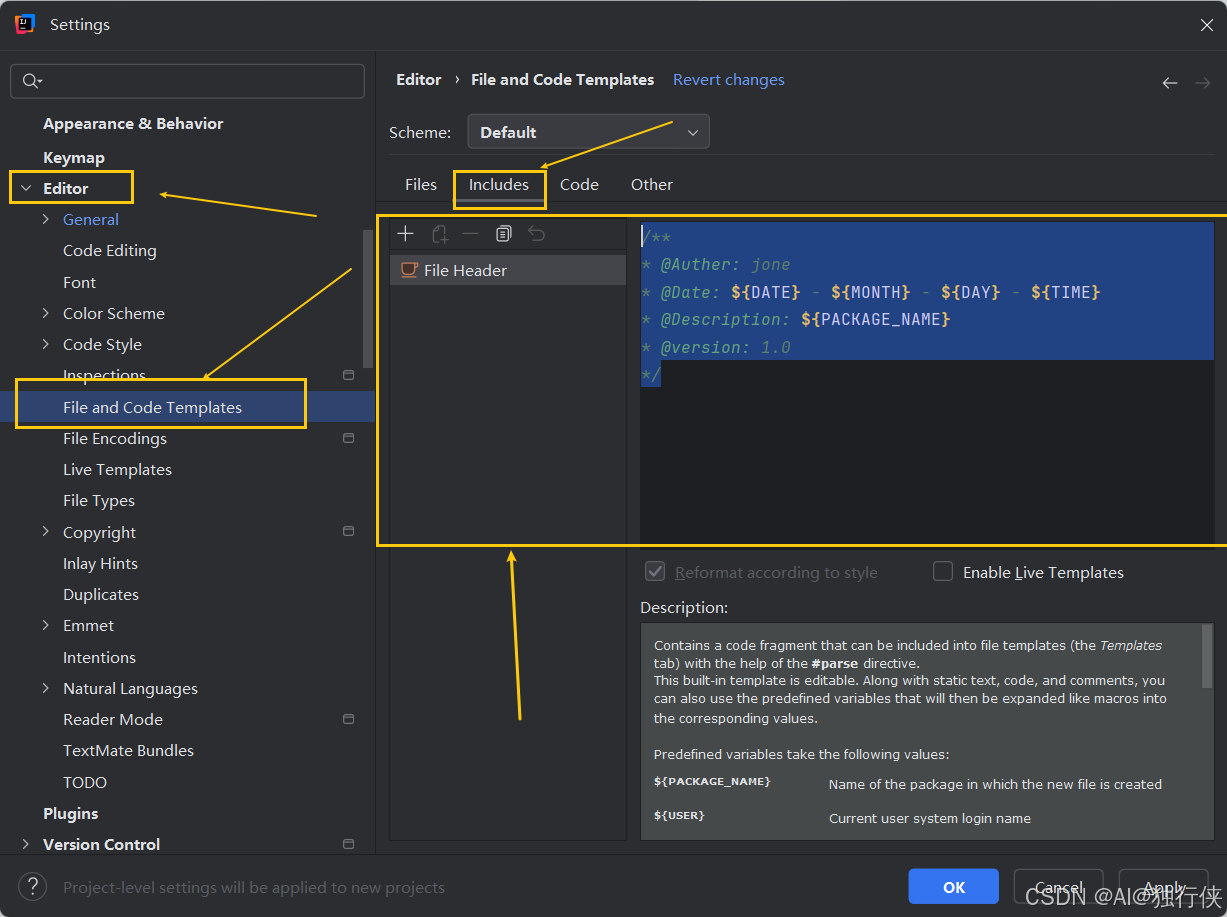The width and height of the screenshot is (1227, 917).
Task: Switch to the Other tab
Action: 652,184
